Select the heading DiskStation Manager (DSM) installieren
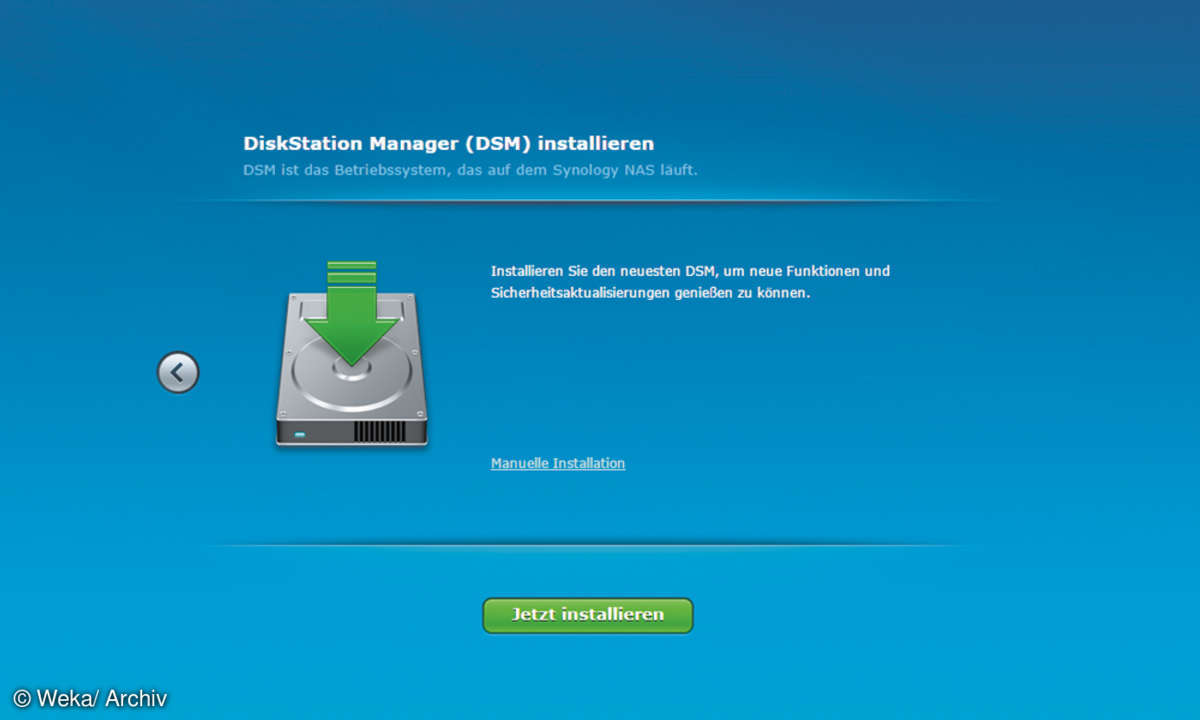 pyautogui.click(x=449, y=144)
